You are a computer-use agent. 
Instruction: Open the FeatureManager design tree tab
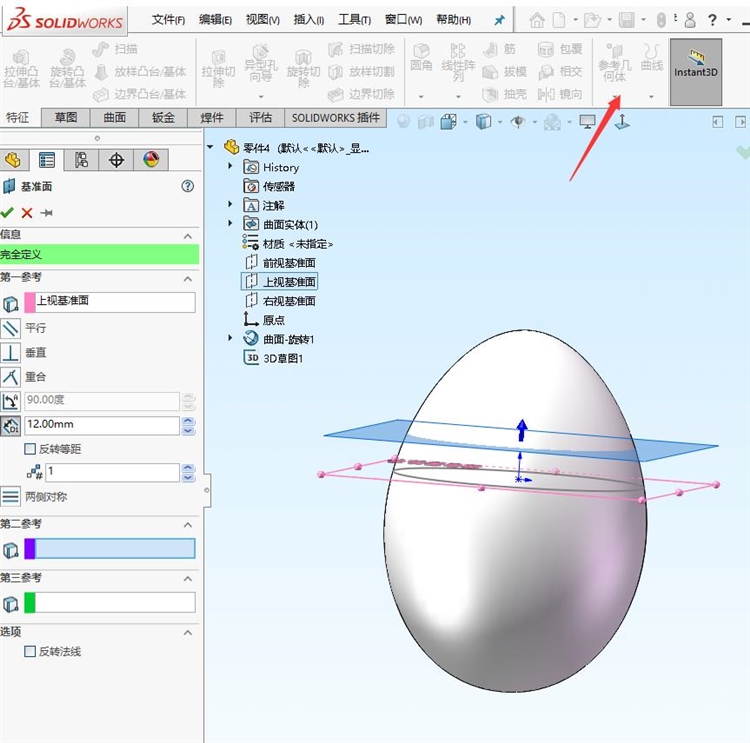pos(13,160)
